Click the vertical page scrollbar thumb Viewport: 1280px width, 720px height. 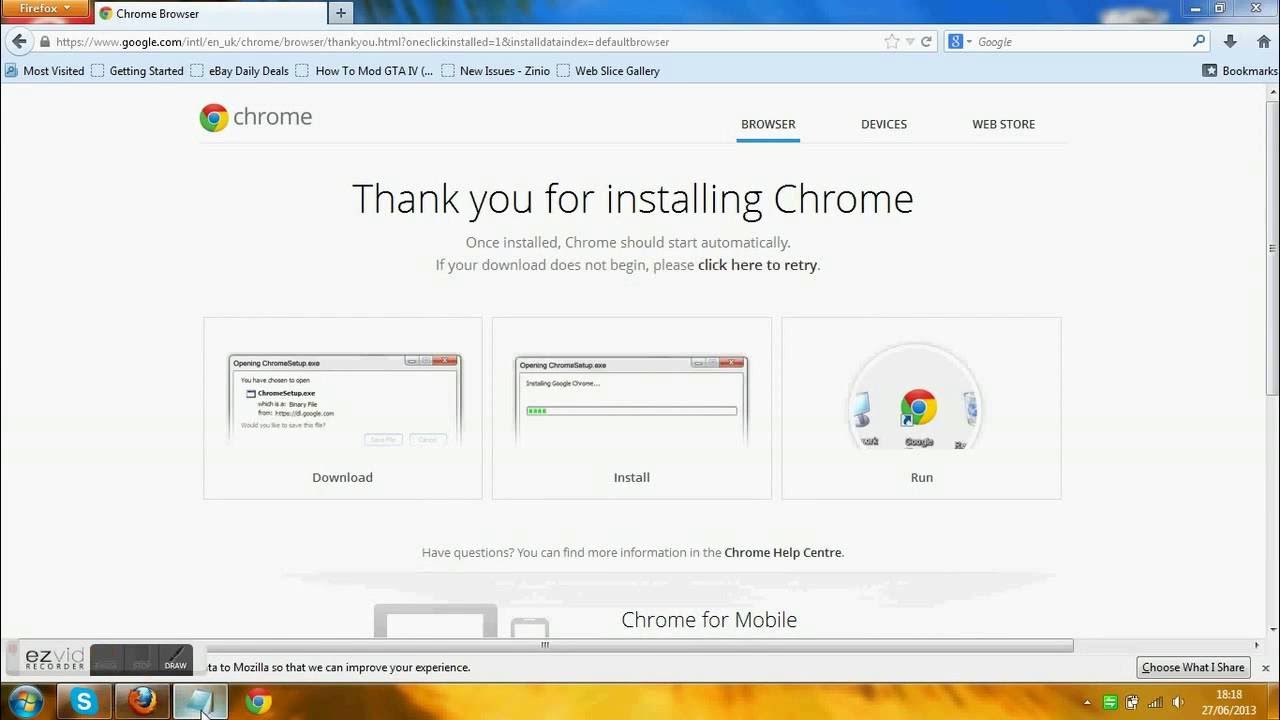pyautogui.click(x=1273, y=247)
